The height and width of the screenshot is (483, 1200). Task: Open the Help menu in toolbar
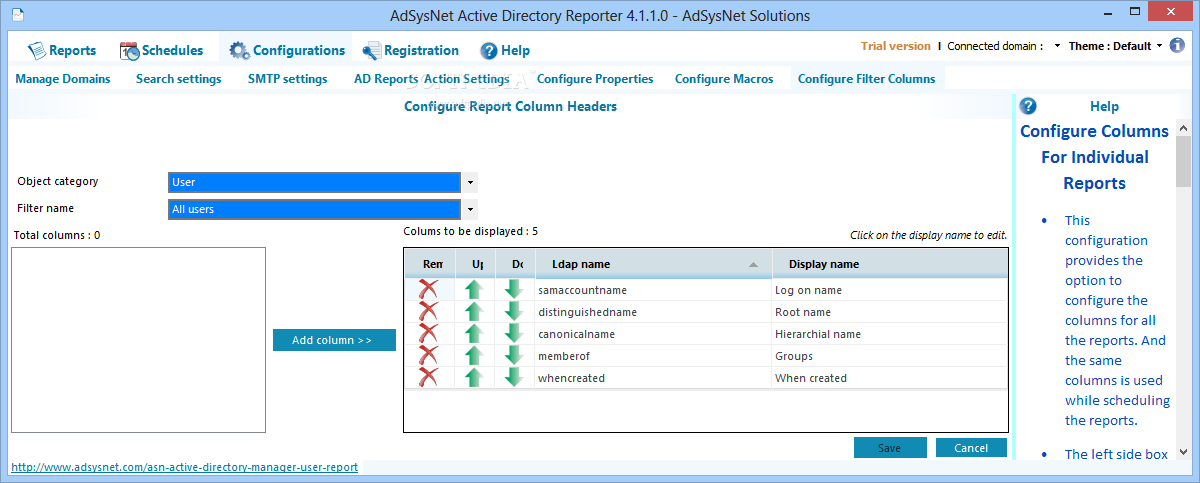[505, 50]
